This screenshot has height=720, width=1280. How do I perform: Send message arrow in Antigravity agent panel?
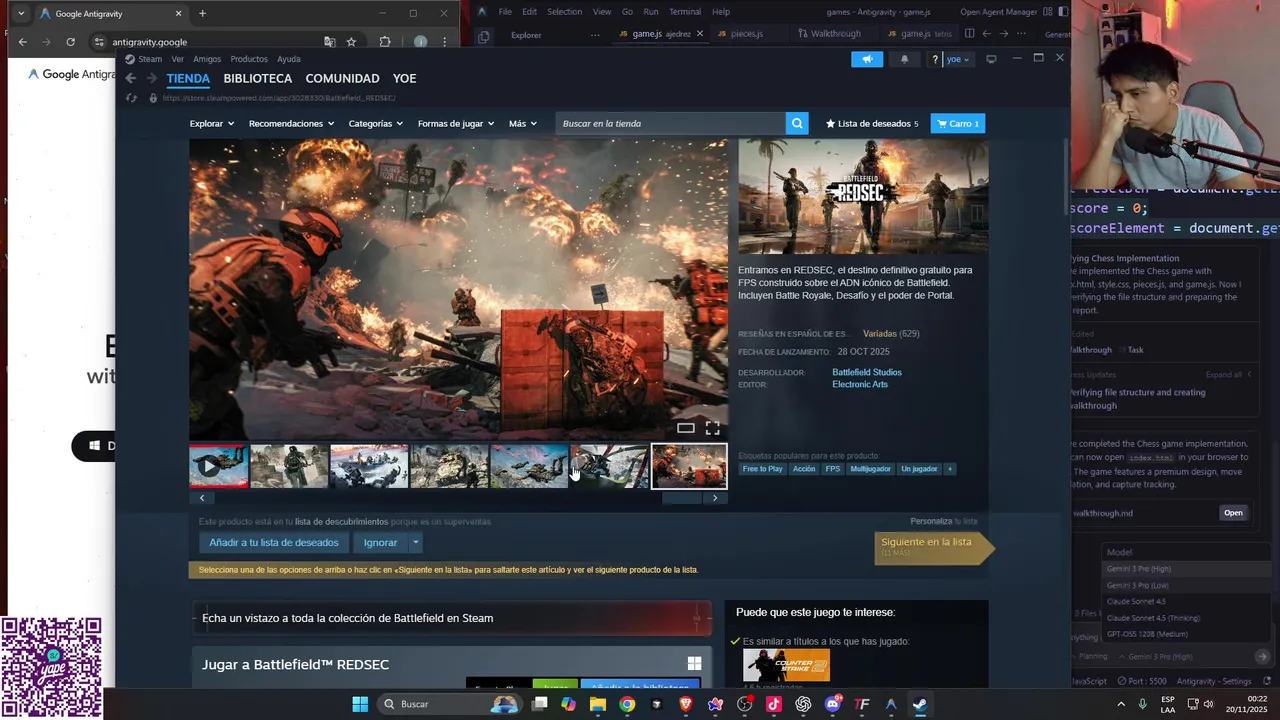pos(1262,656)
